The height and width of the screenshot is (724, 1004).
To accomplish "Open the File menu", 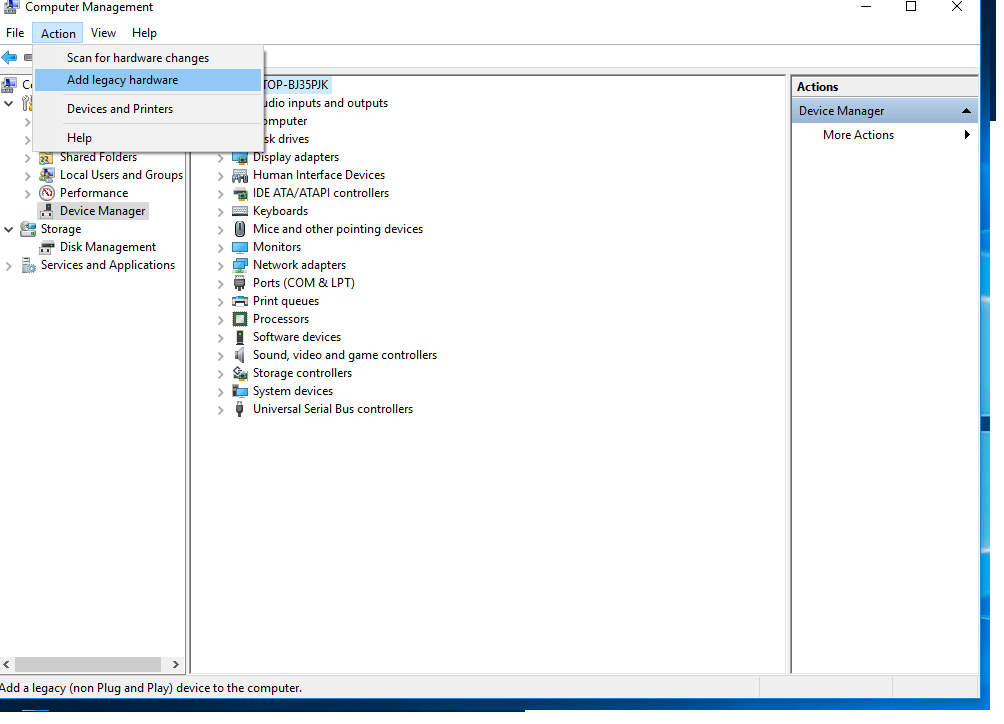I will tap(15, 33).
